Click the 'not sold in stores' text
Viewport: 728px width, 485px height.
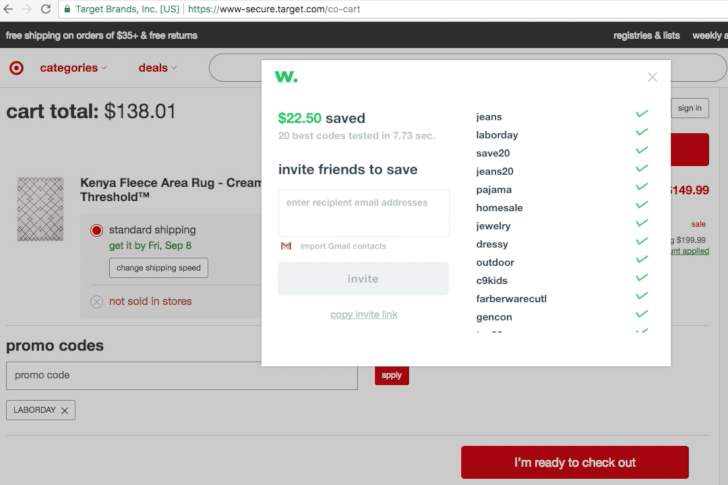(150, 301)
